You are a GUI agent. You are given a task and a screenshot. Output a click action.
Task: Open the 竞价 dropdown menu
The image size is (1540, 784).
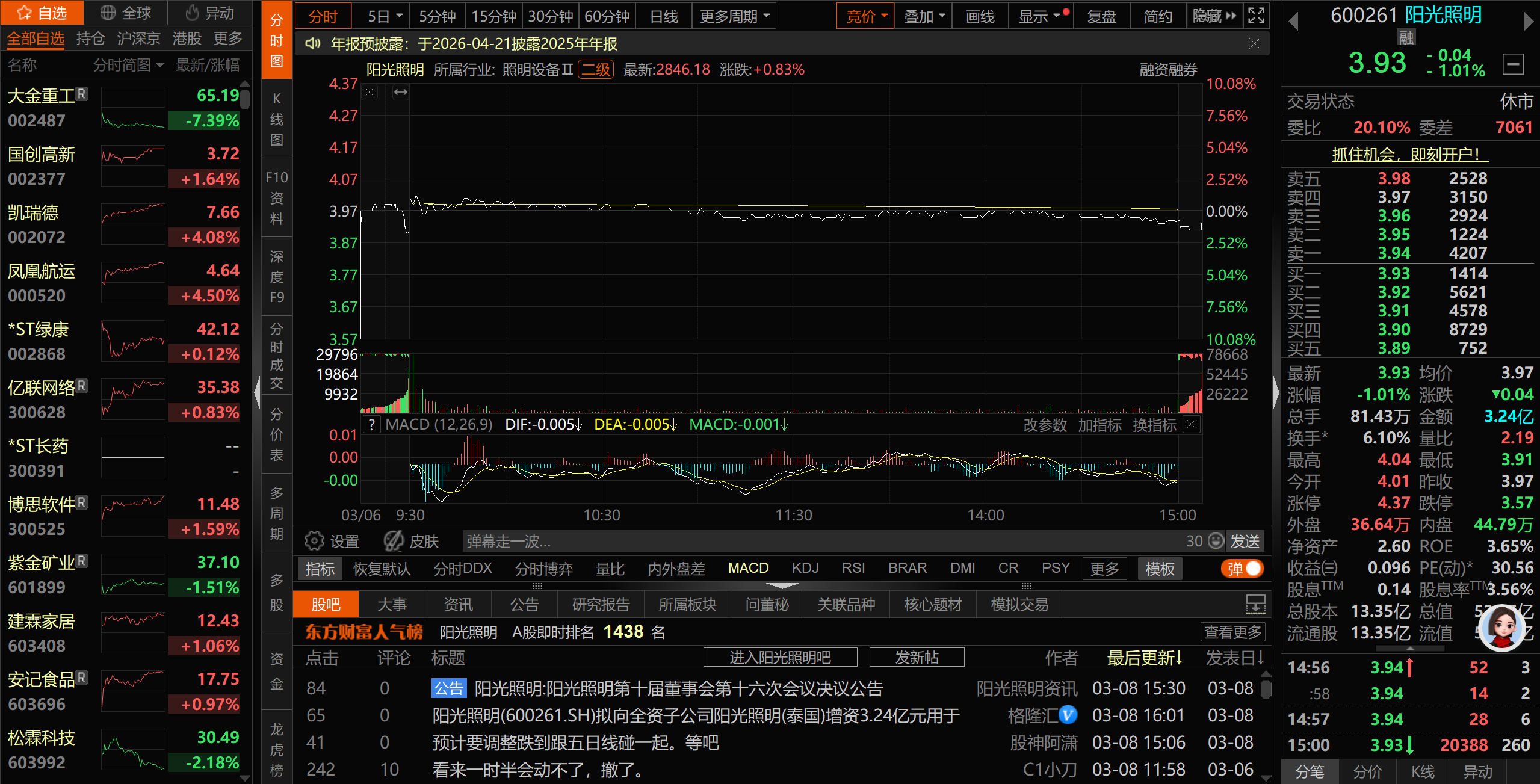[x=865, y=16]
